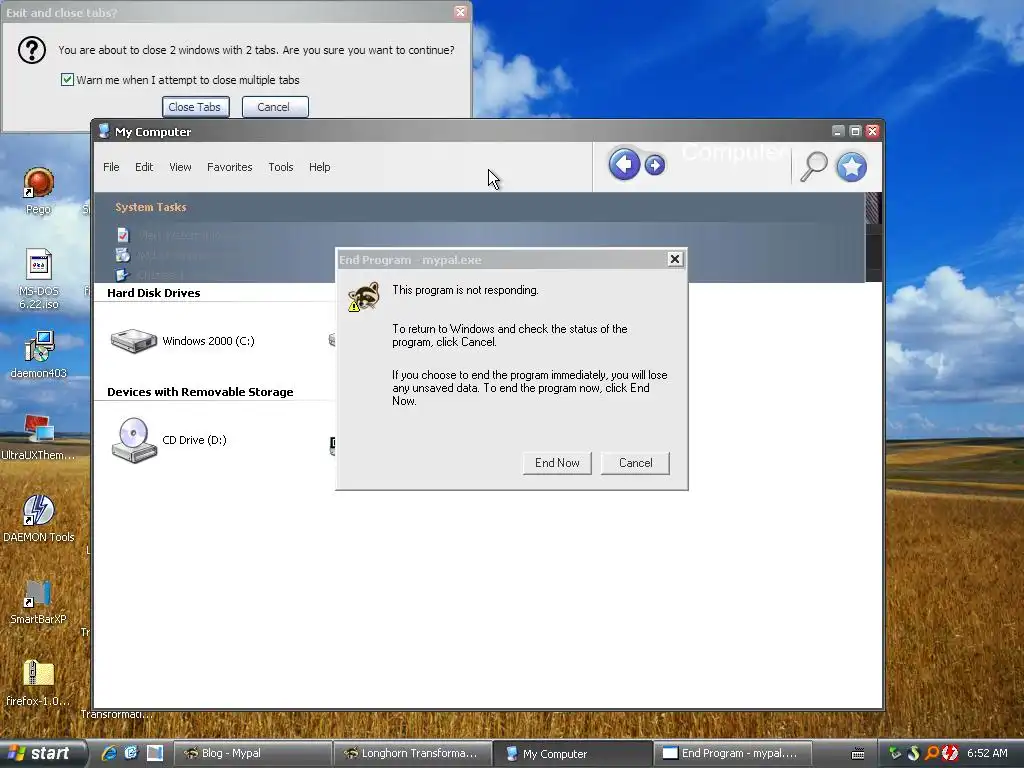This screenshot has height=768, width=1024.
Task: Click Cancel in the close tabs dialog
Action: (x=274, y=107)
